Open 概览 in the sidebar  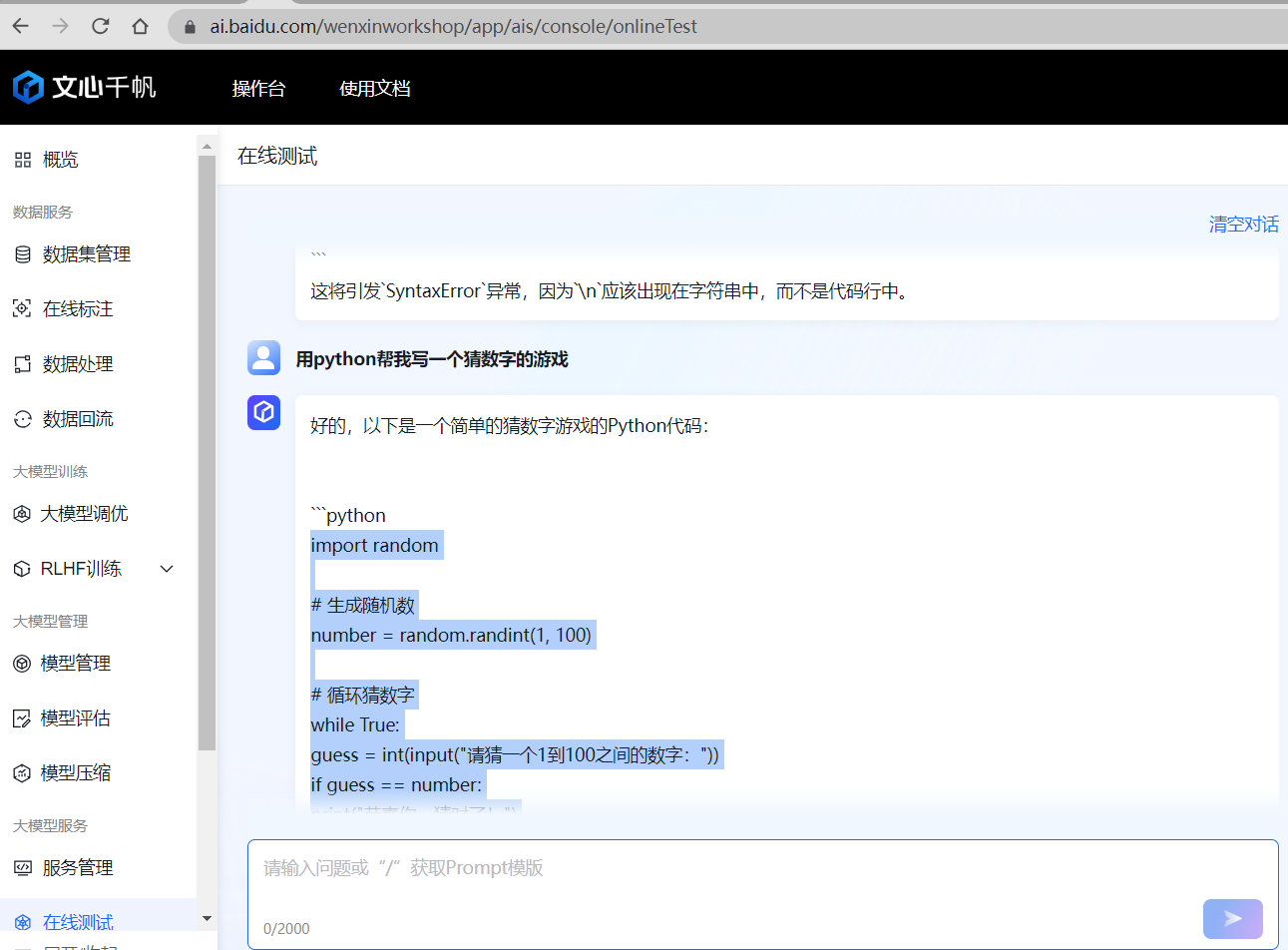point(61,160)
